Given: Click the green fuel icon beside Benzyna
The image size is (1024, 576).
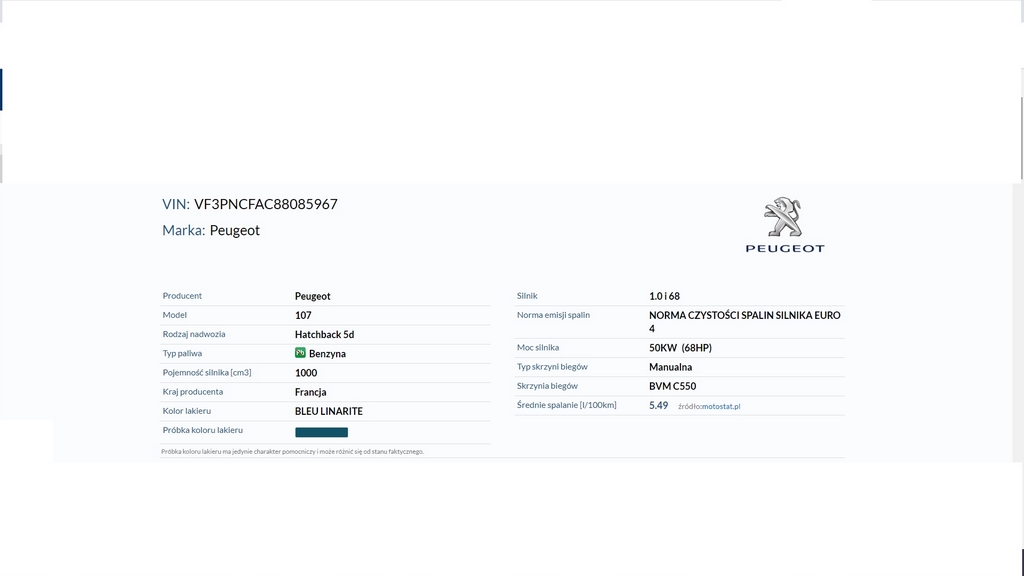Looking at the screenshot, I should (300, 353).
